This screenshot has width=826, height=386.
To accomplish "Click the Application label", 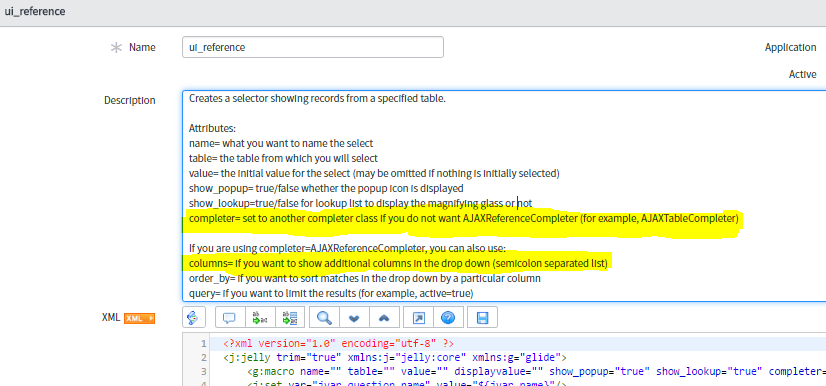I will (x=790, y=47).
